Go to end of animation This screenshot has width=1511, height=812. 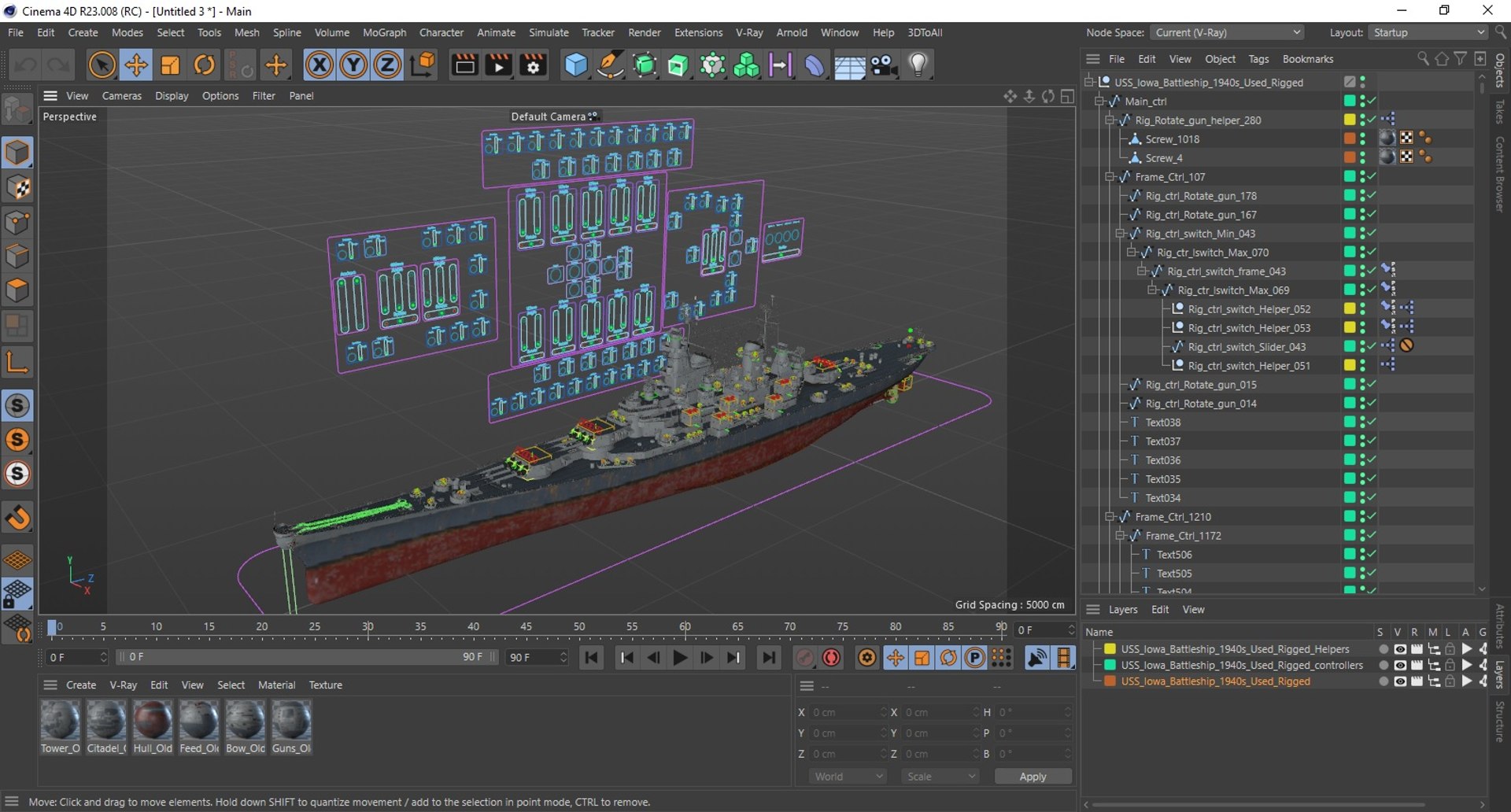[769, 658]
